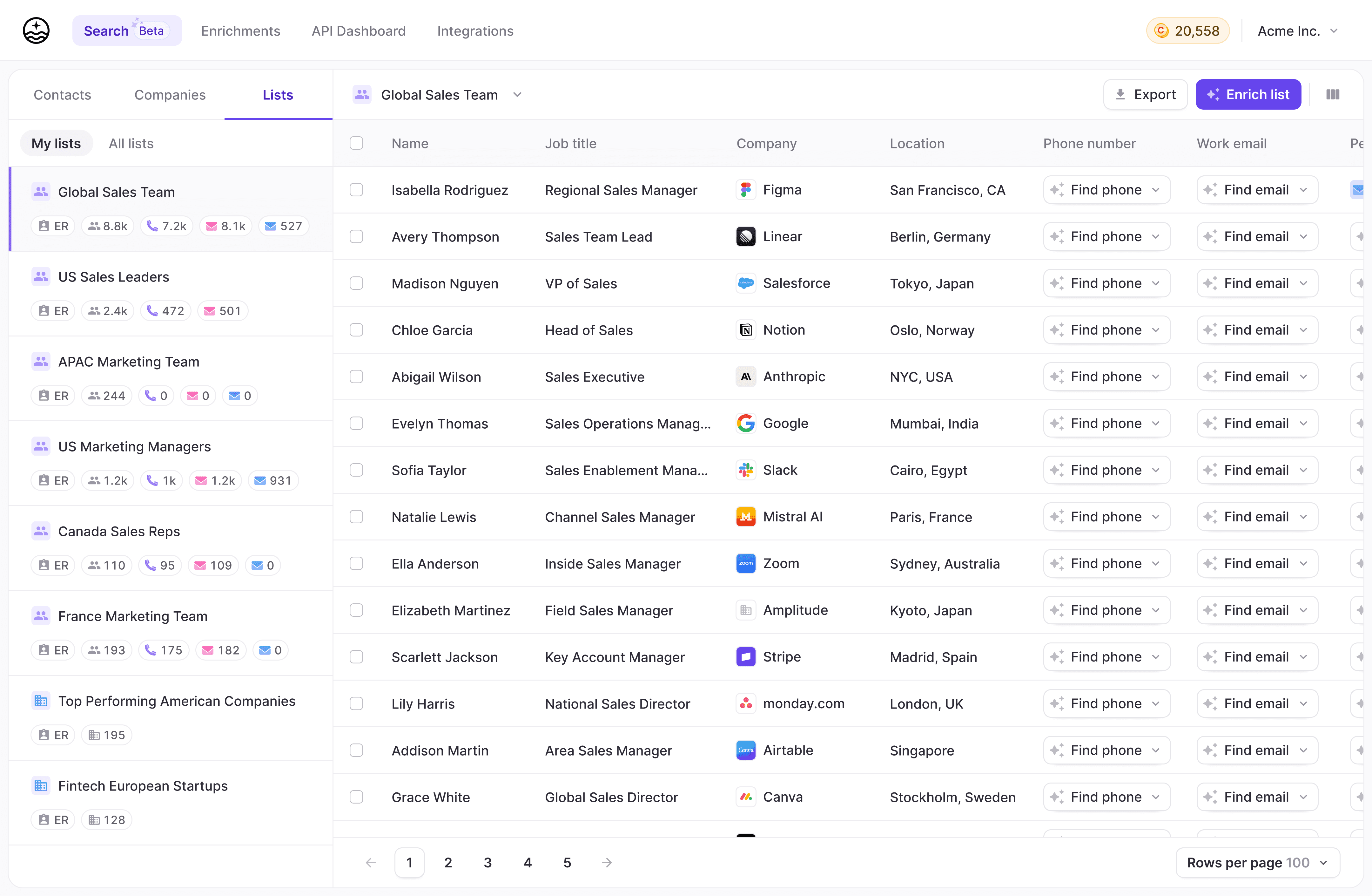Click Find phone for Chloe Garcia
This screenshot has width=1372, height=896.
click(1106, 330)
